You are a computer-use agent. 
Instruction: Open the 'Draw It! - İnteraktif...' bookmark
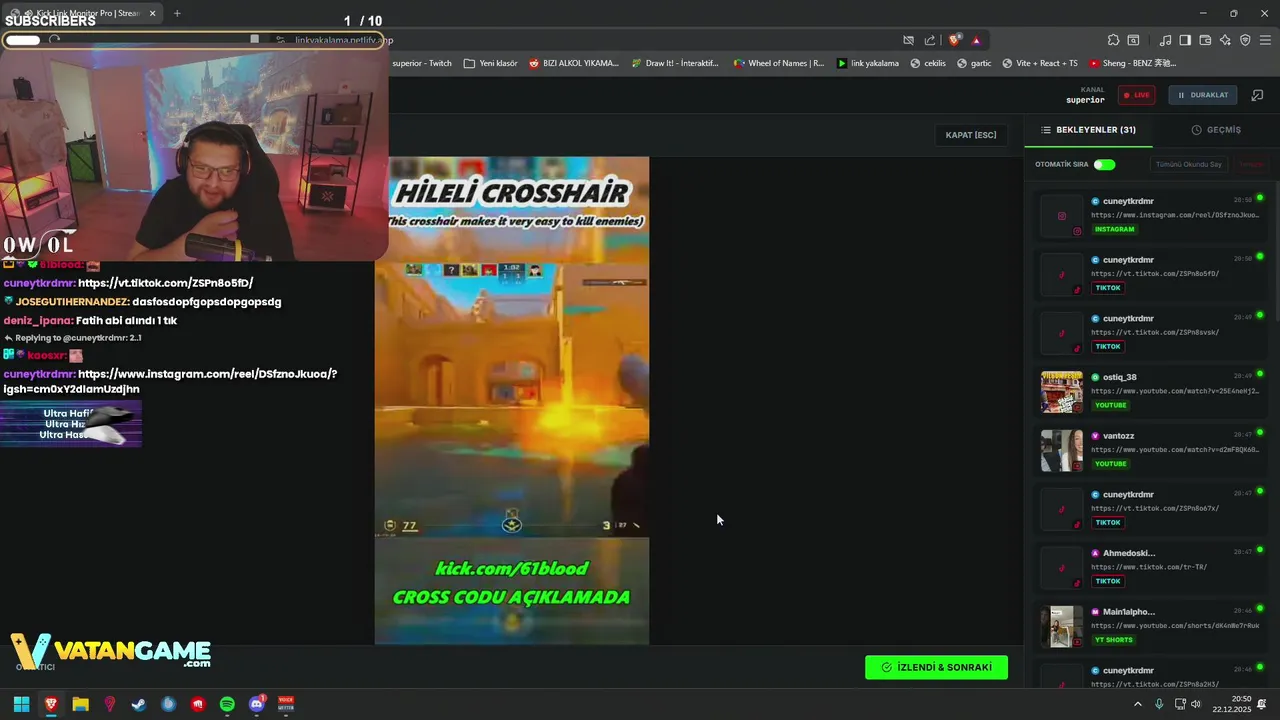point(676,63)
